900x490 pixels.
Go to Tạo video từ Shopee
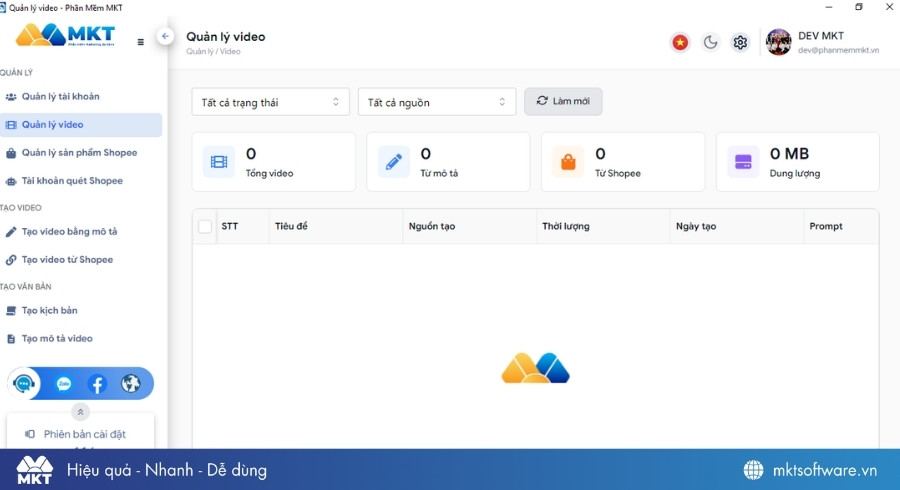(81, 260)
